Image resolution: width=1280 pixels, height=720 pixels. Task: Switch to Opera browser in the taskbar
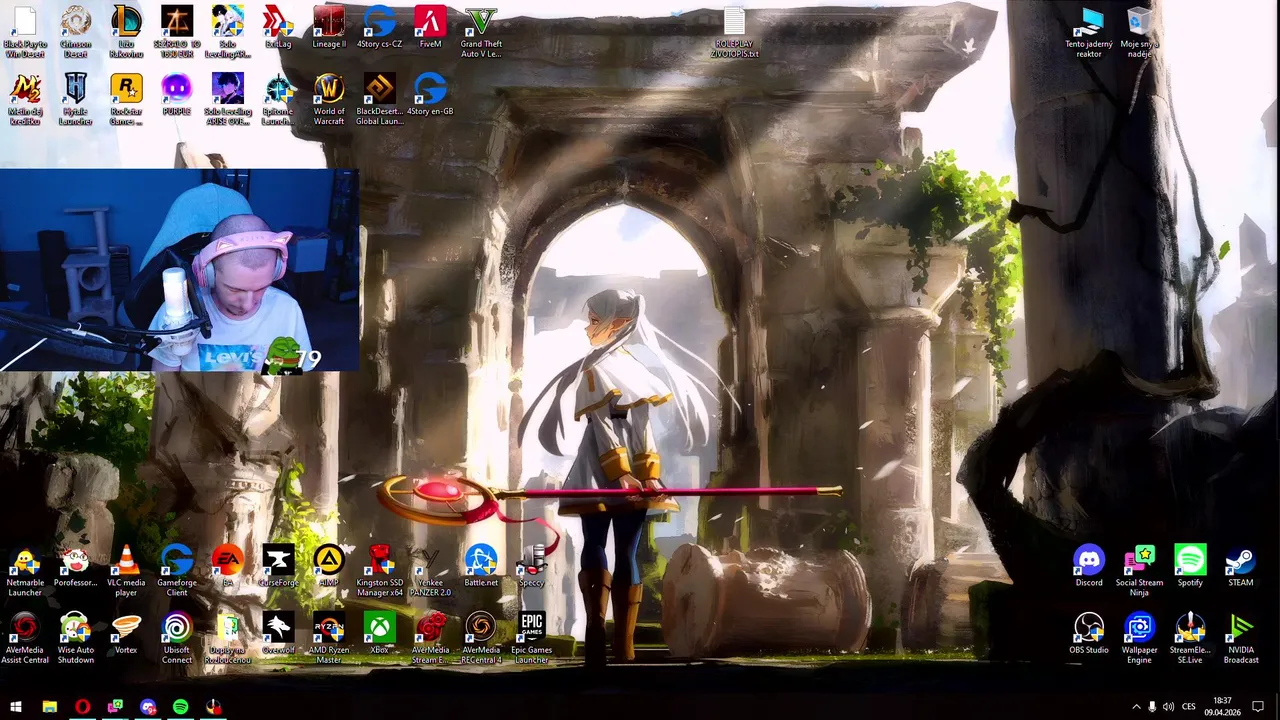[x=82, y=707]
